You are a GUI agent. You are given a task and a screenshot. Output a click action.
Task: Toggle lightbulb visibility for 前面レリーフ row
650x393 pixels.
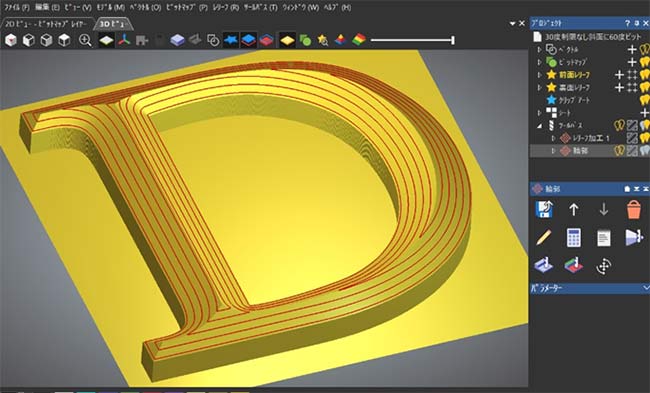tap(644, 75)
